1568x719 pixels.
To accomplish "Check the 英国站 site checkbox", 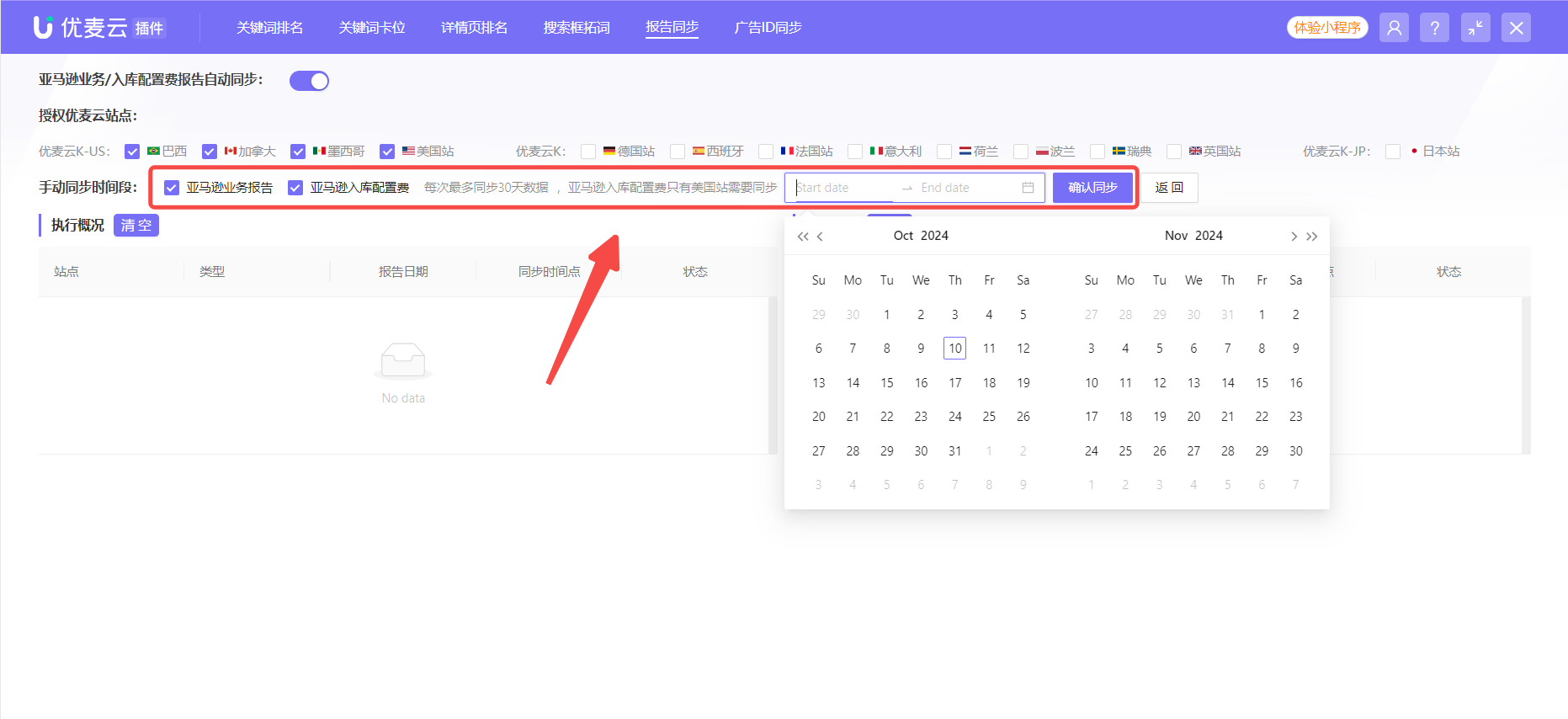I will (x=1174, y=152).
